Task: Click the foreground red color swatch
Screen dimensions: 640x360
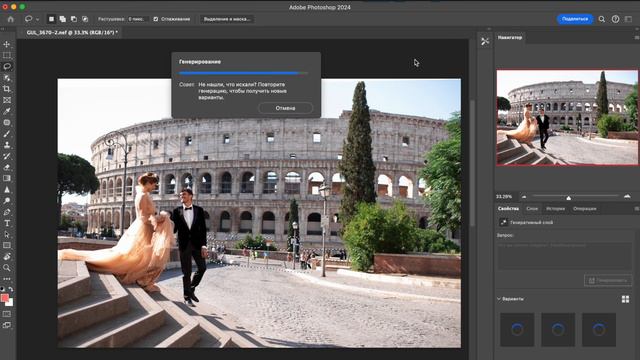Action: [x=4, y=298]
